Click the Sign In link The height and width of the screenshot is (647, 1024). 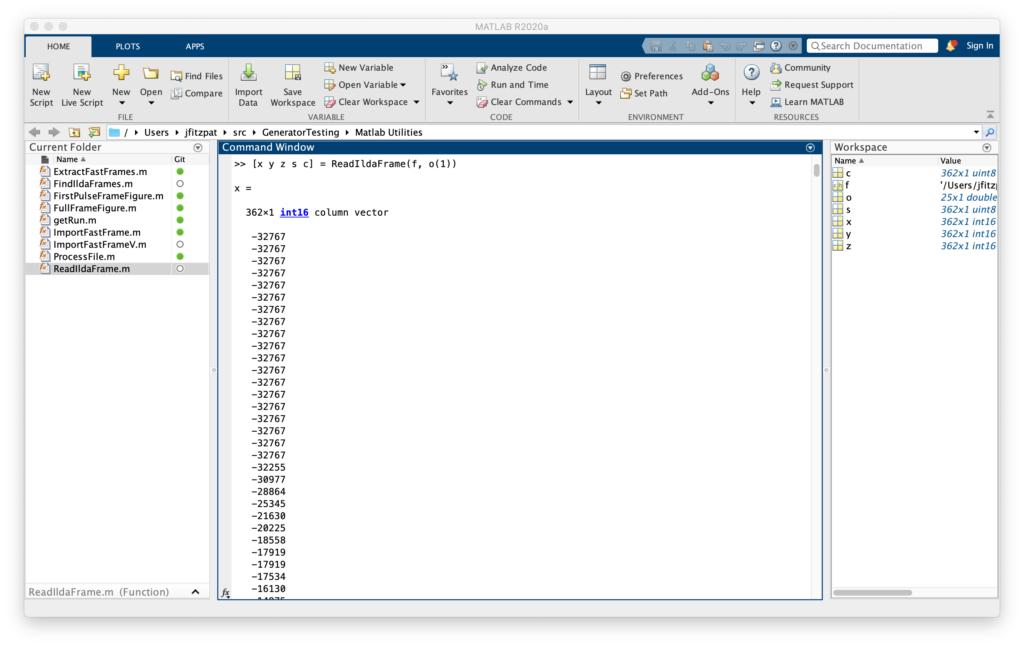point(980,46)
